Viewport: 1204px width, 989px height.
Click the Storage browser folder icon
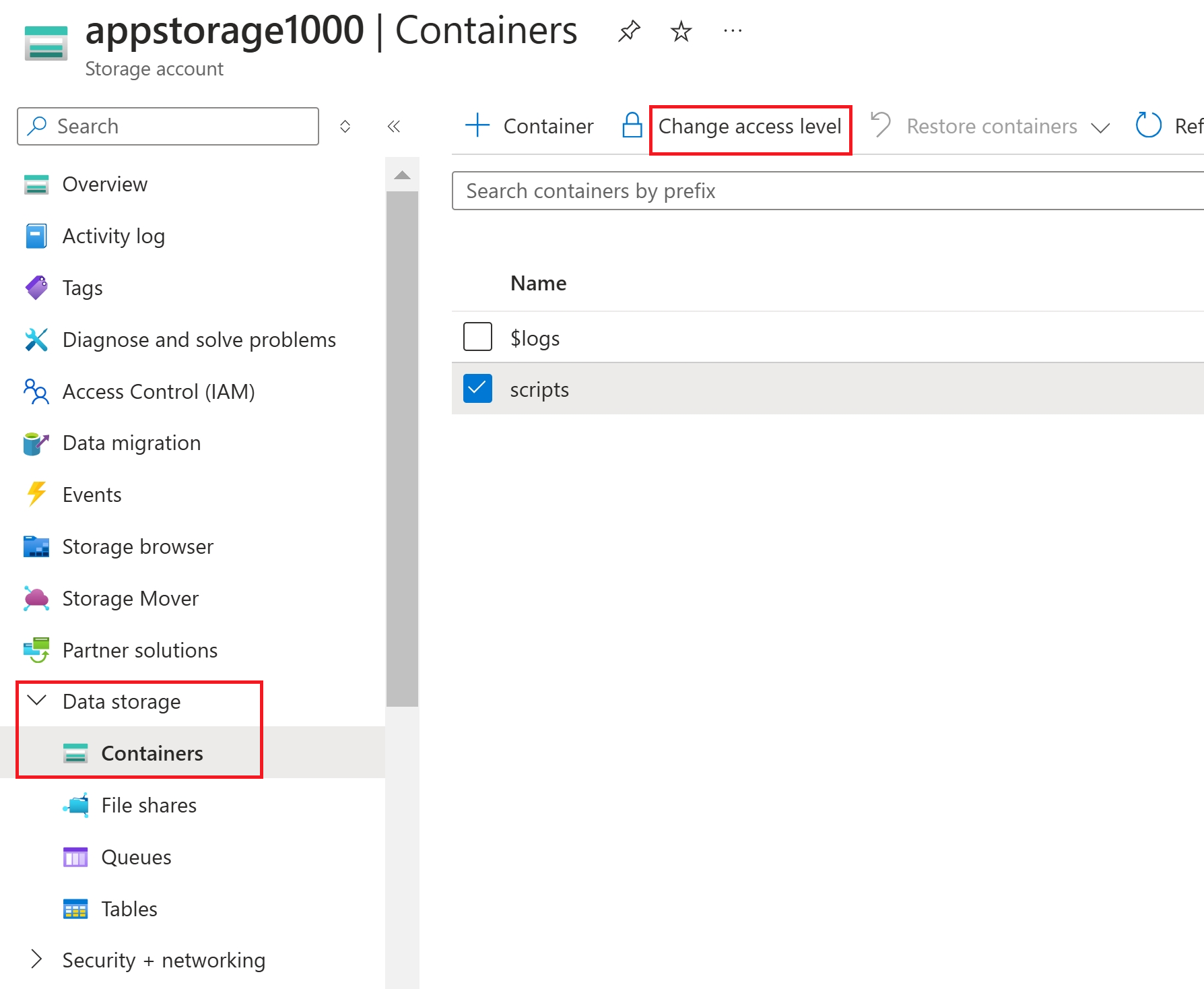pos(36,546)
